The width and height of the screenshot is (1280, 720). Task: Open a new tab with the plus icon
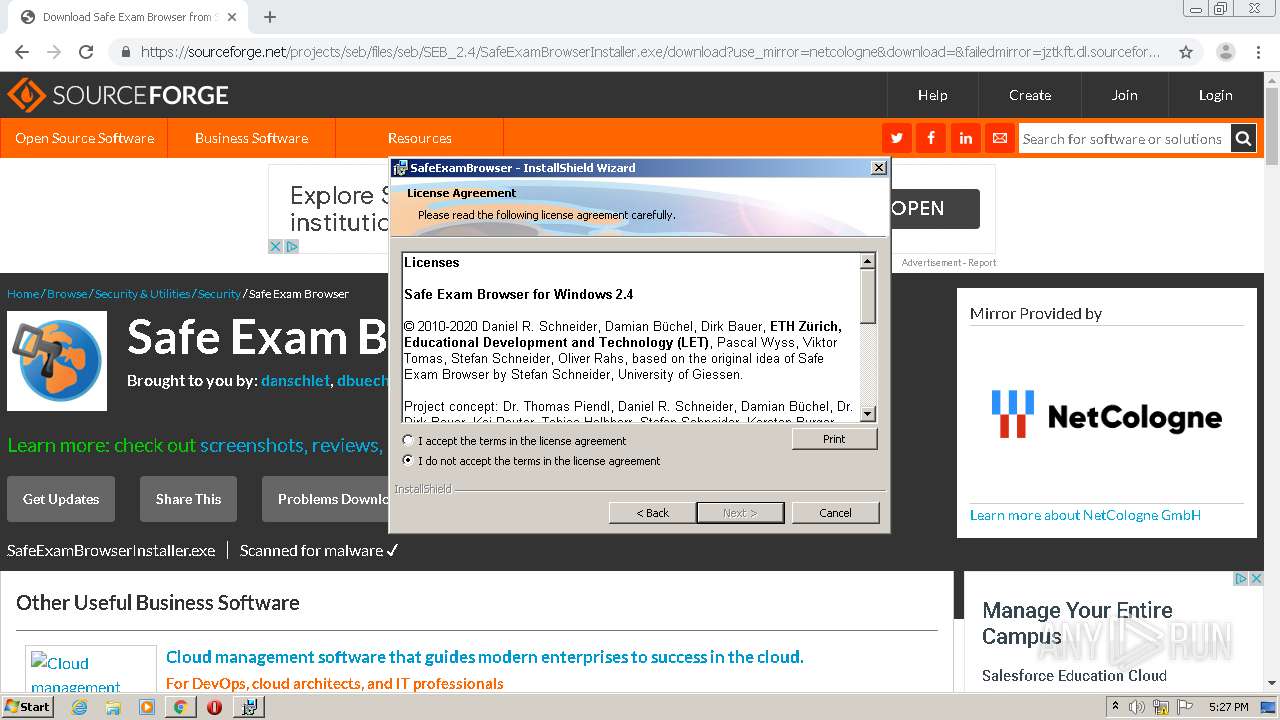coord(270,17)
